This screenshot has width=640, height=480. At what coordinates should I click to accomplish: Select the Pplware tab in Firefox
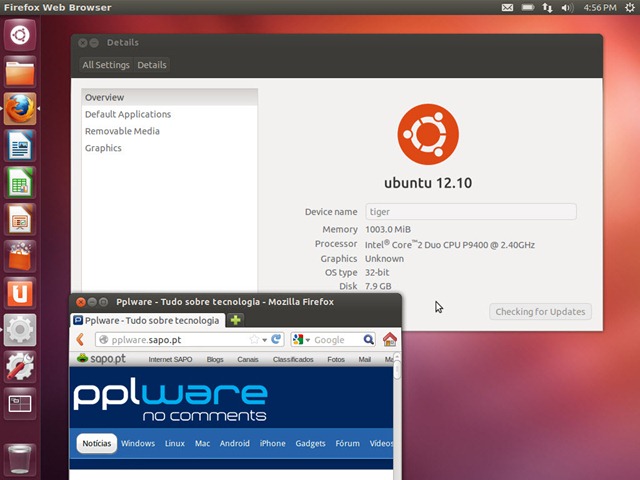[147, 320]
